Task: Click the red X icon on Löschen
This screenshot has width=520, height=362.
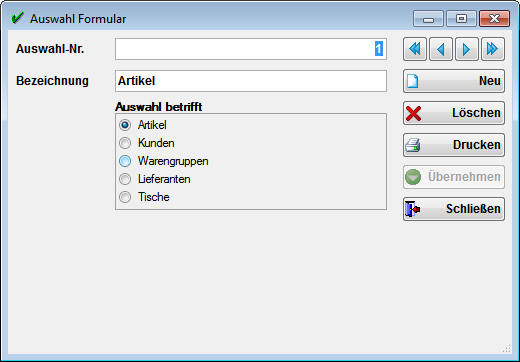Action: (x=413, y=113)
